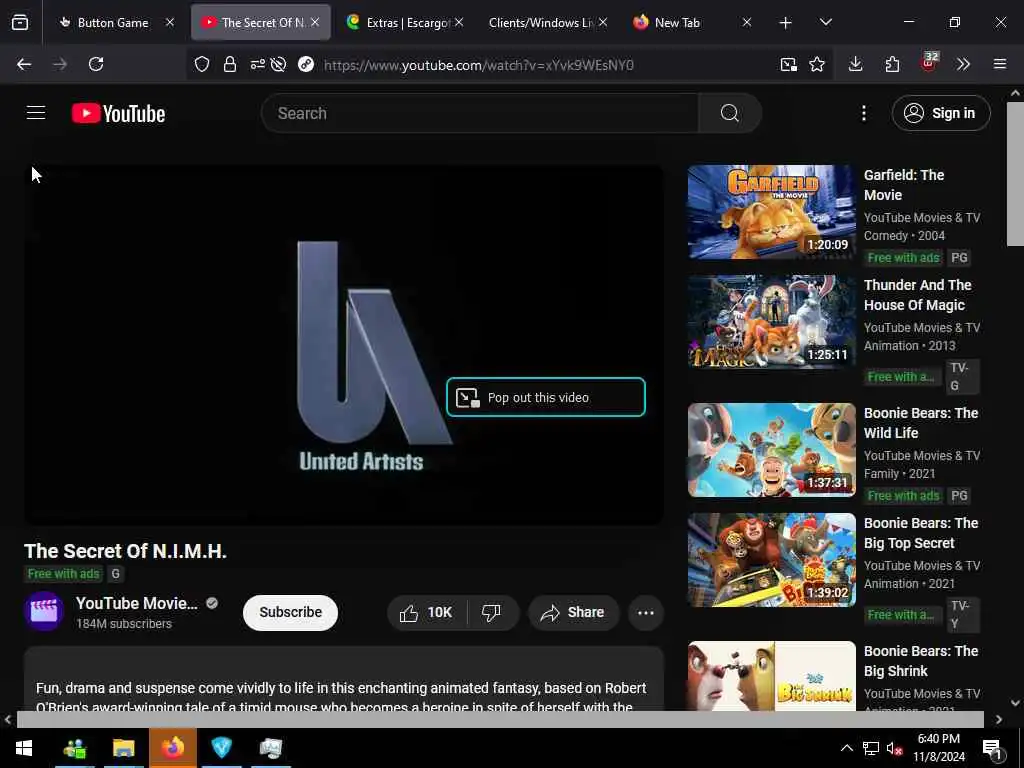This screenshot has width=1024, height=768.
Task: Open YouTube guide hamburger menu
Action: coord(36,113)
